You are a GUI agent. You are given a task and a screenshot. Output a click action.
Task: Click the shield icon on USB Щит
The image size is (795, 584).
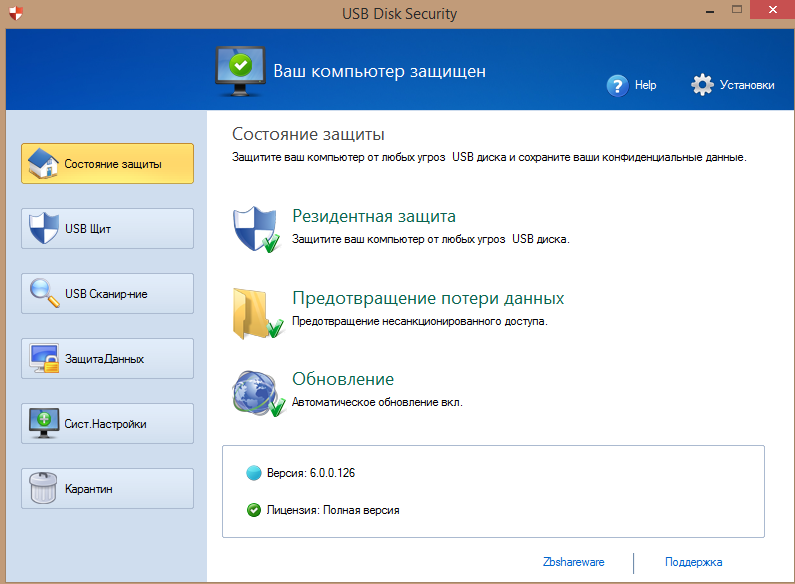44,228
